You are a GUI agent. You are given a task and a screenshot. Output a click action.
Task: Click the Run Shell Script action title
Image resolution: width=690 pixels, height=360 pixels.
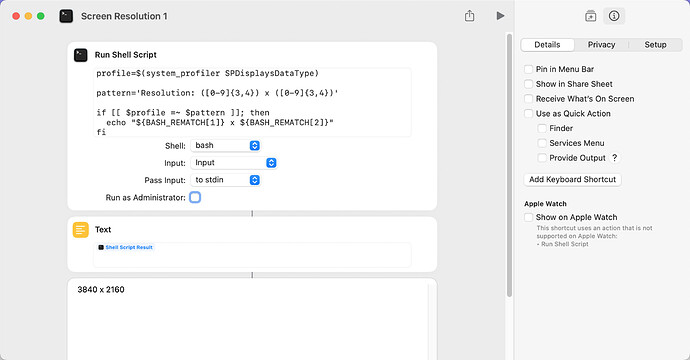(x=126, y=55)
